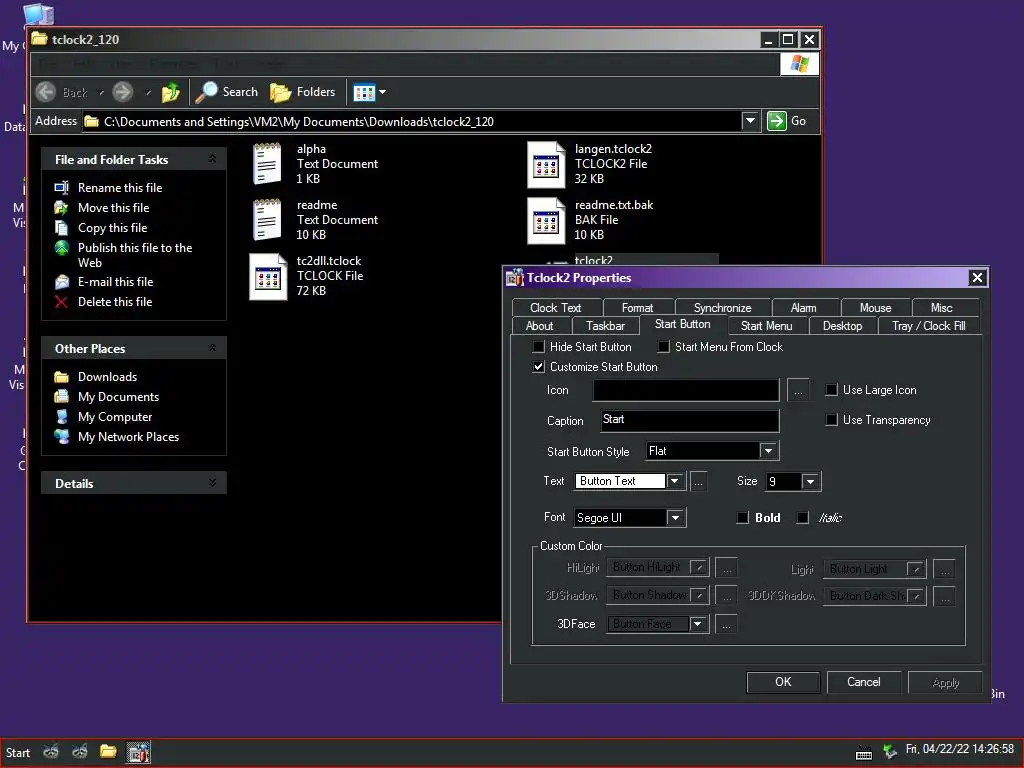This screenshot has height=768, width=1024.
Task: Click the My Network Places icon
Action: (x=61, y=436)
